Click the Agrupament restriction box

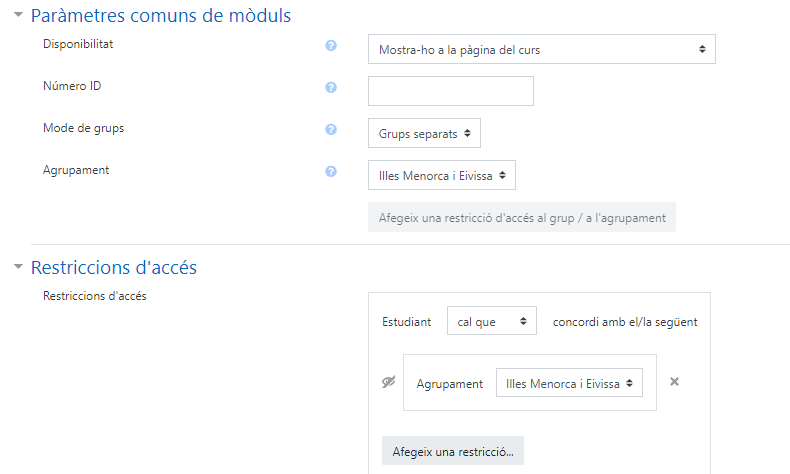tap(530, 383)
